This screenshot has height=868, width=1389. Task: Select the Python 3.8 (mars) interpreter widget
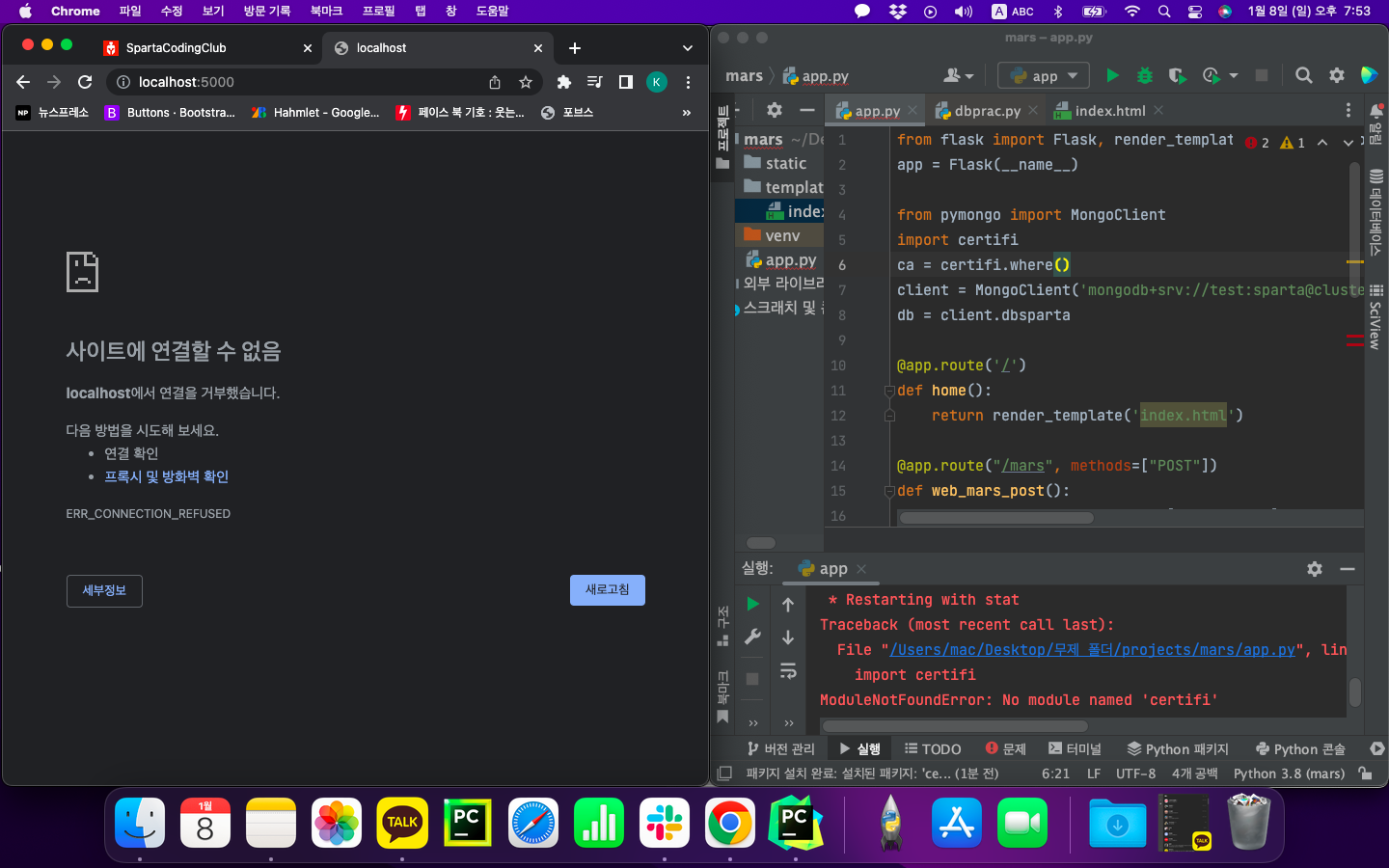point(1289,773)
